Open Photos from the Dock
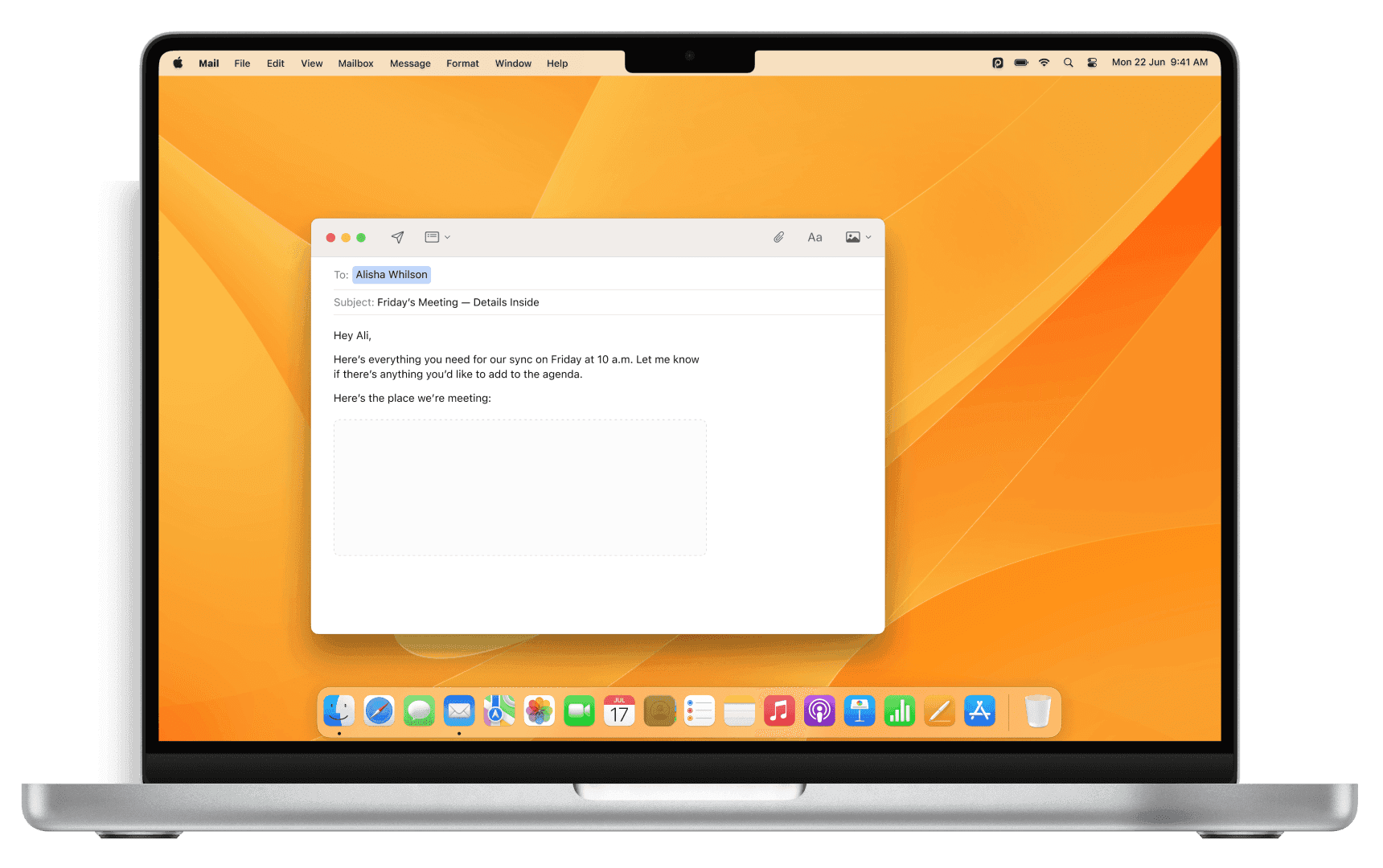Viewport: 1383px width, 868px height. 539,711
